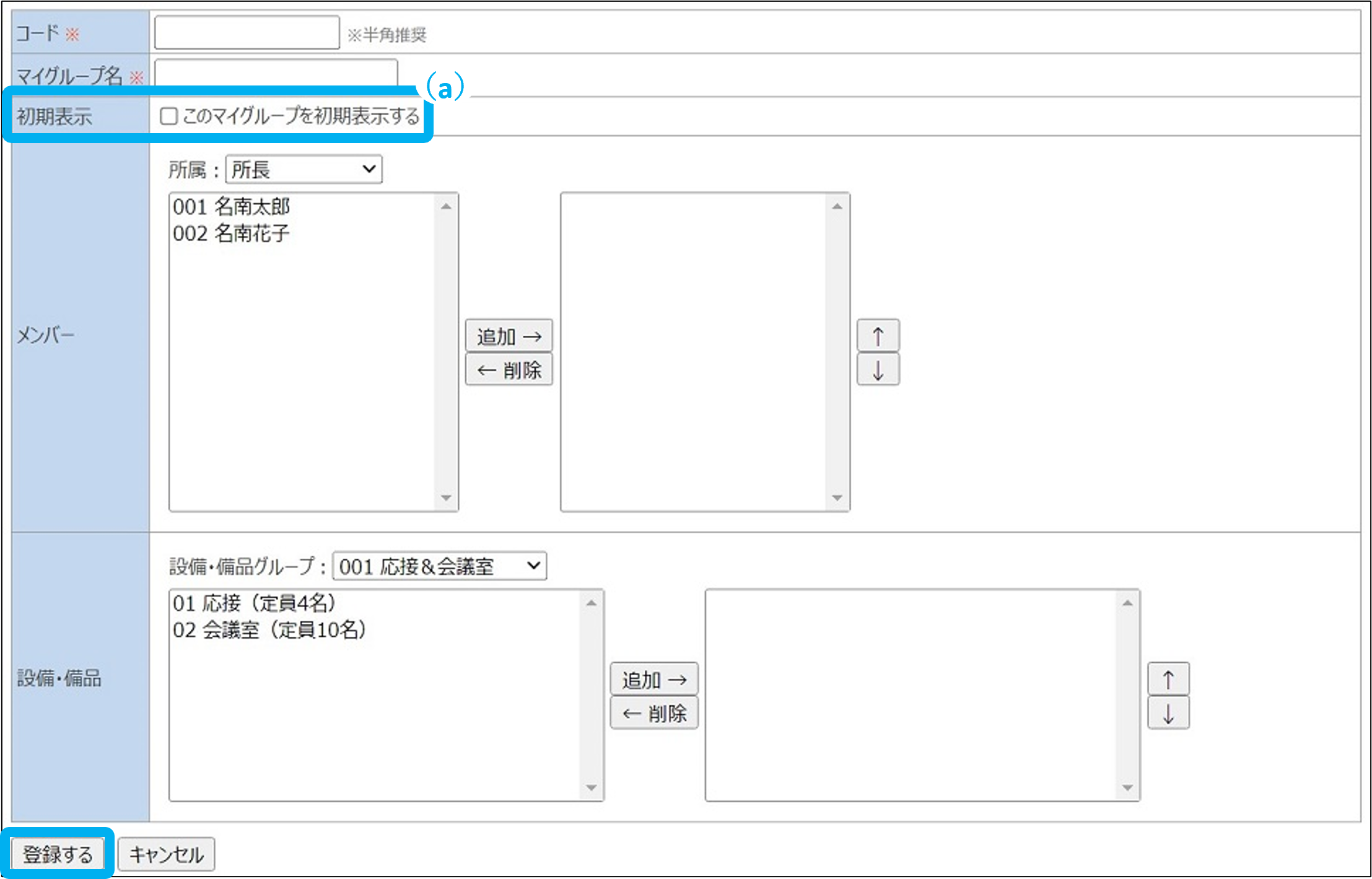Screen dimensions: 1372x879
Task: Click the member list up arrow button
Action: point(878,336)
